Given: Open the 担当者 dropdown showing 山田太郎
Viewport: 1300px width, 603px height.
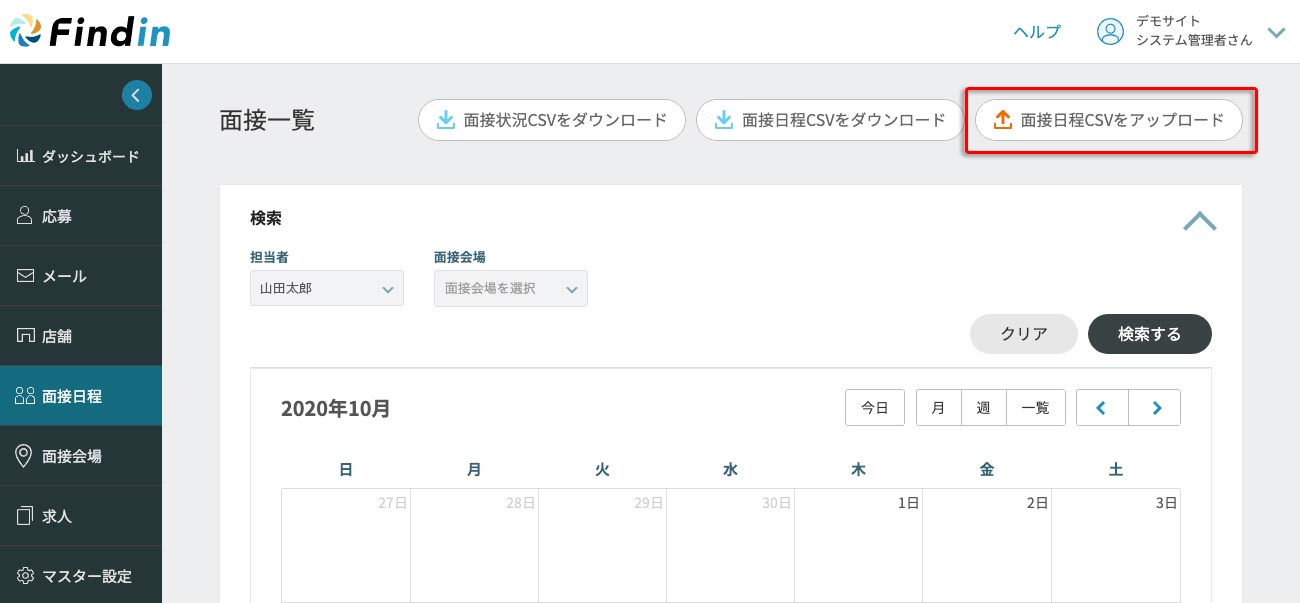Looking at the screenshot, I should 327,288.
